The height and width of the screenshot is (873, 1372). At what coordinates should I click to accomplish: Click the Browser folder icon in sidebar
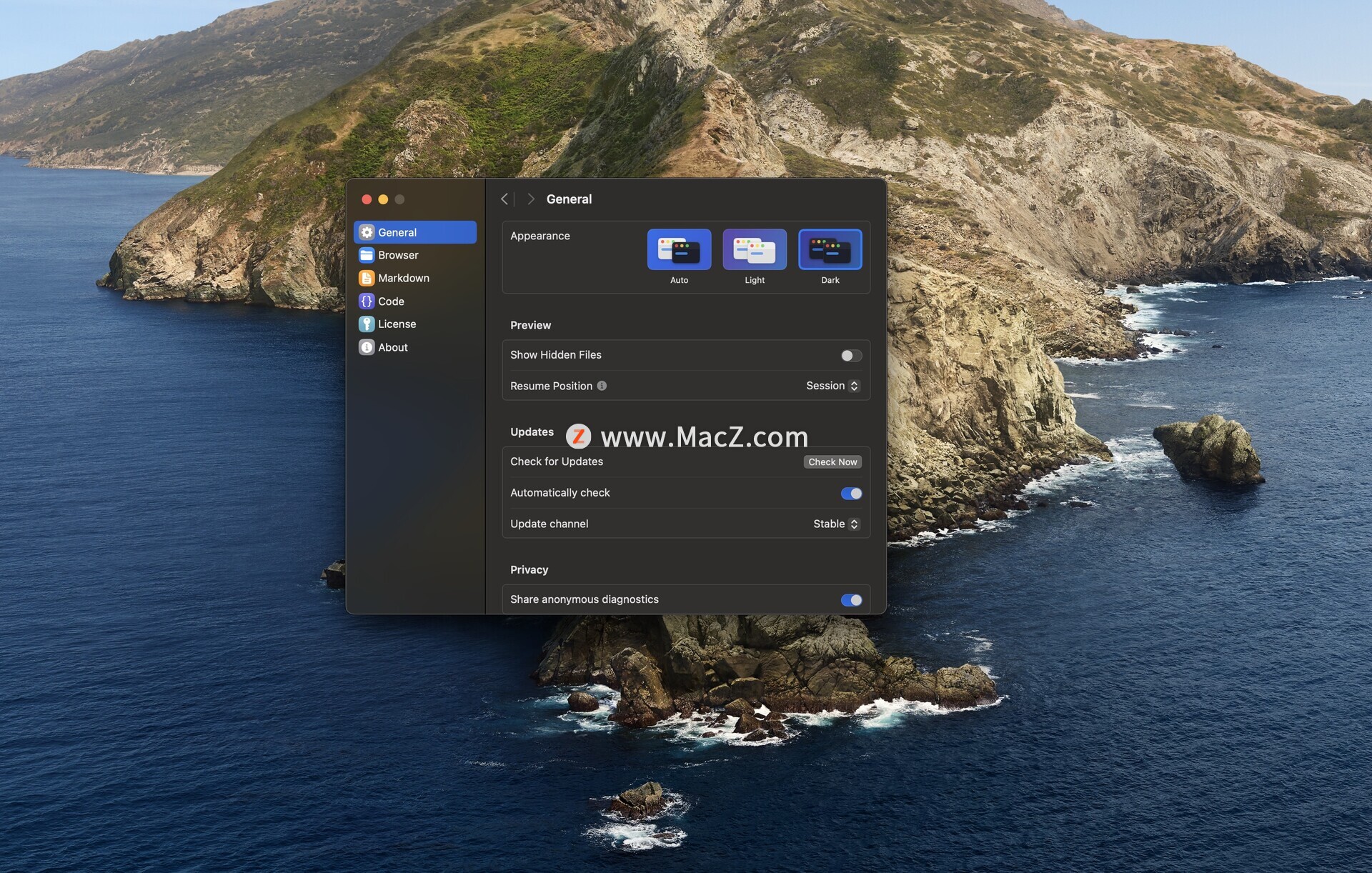(367, 255)
